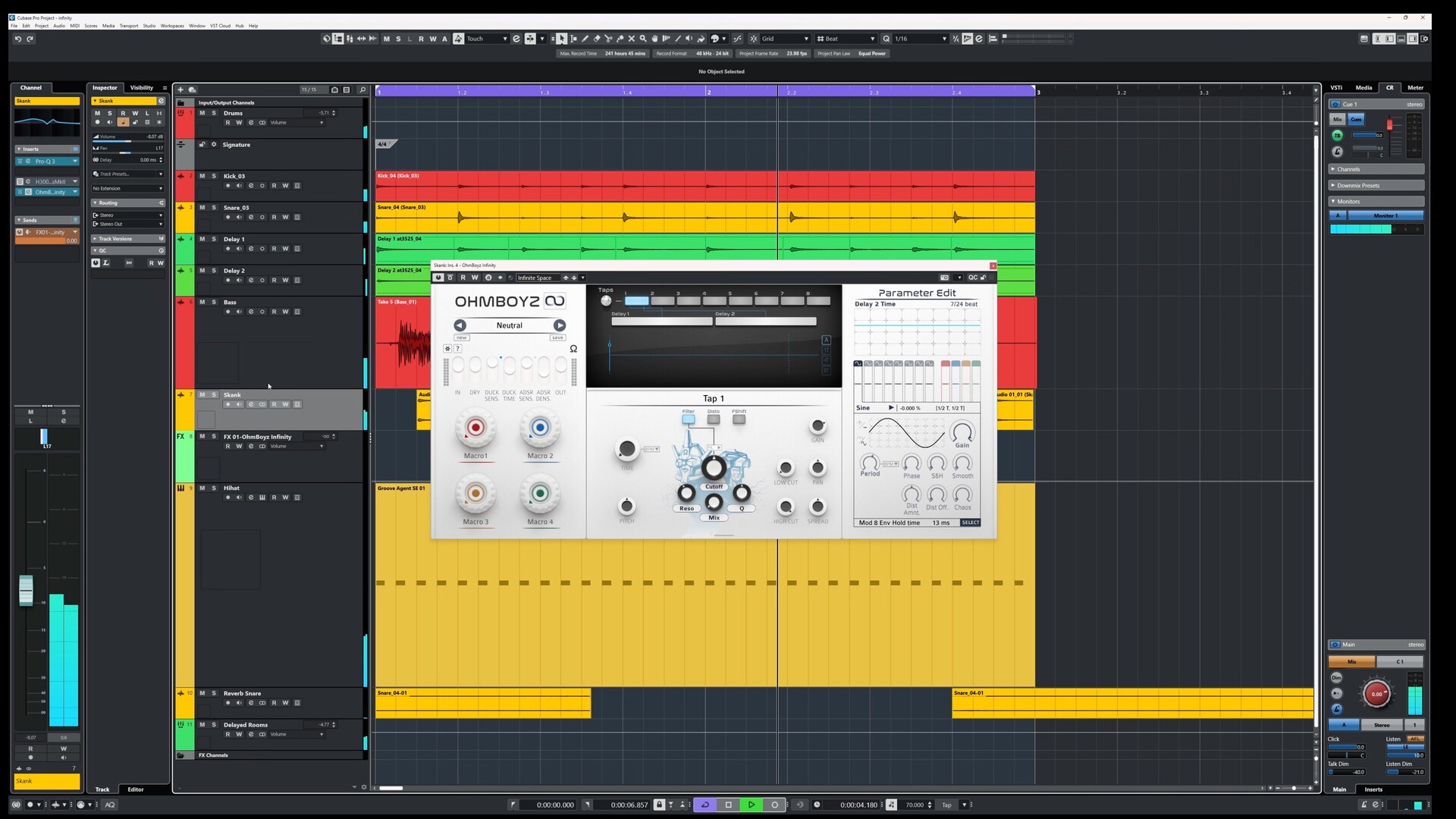The height and width of the screenshot is (819, 1456).
Task: Select the Split scissors tool
Action: coord(608,39)
